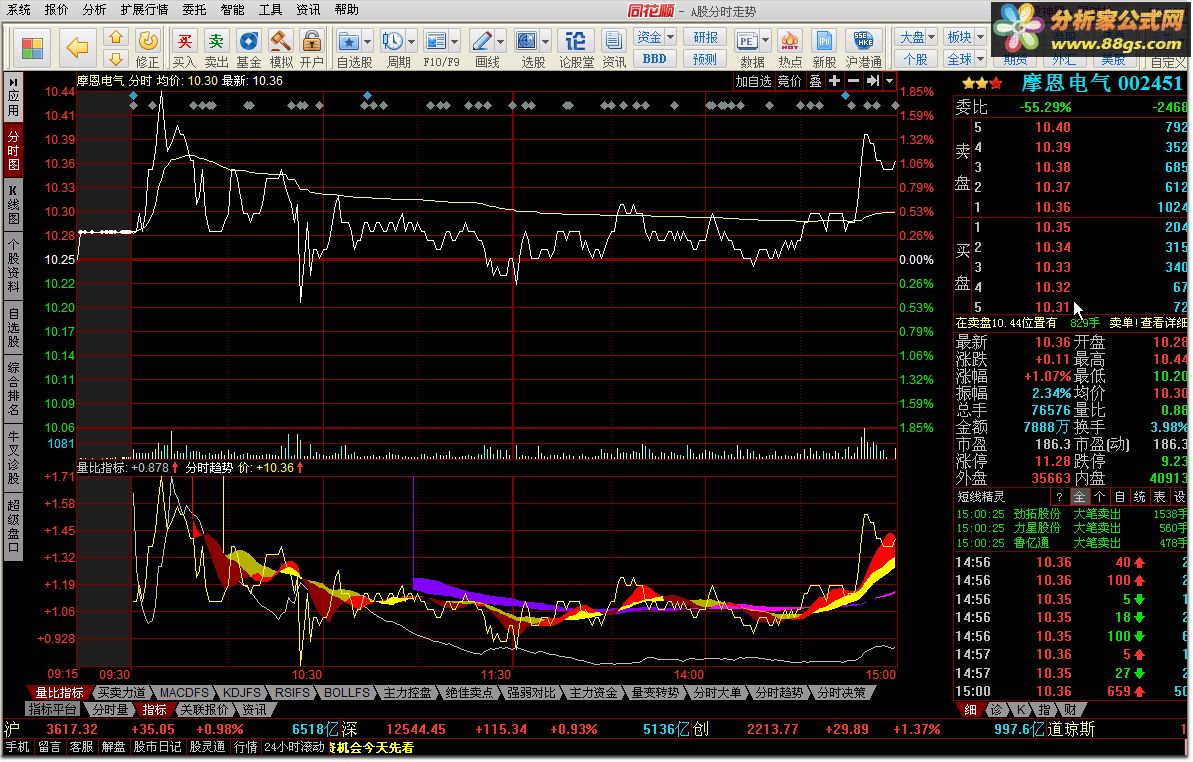Open the 论股堂 forum icon
The height and width of the screenshot is (762, 1193).
coord(576,49)
